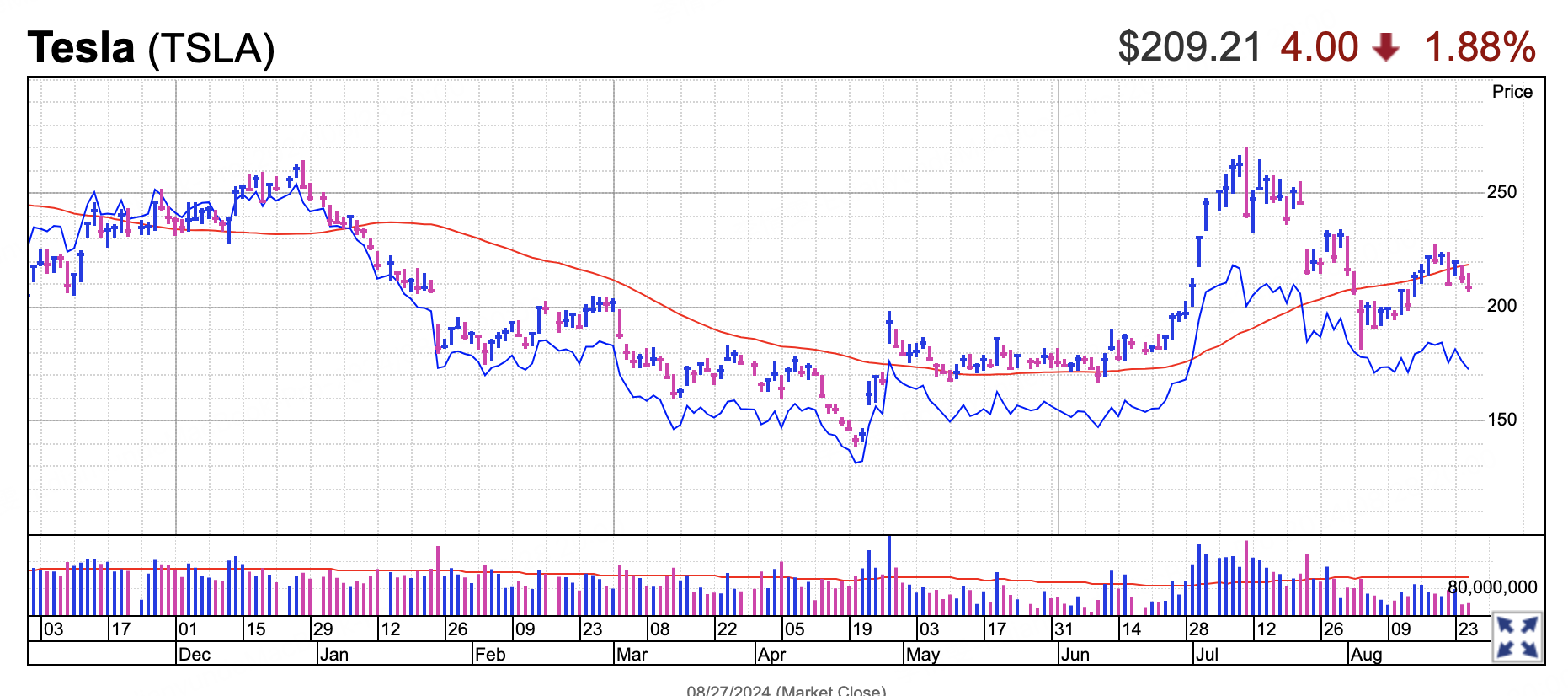1568x696 pixels.
Task: Click the Dec month label
Action: [x=195, y=655]
